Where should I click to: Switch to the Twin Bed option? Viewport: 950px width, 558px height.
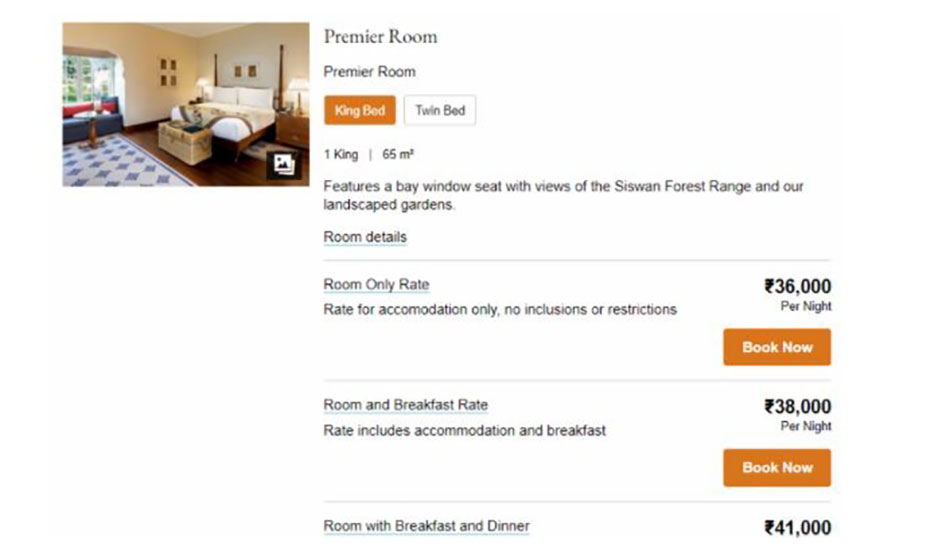(440, 111)
